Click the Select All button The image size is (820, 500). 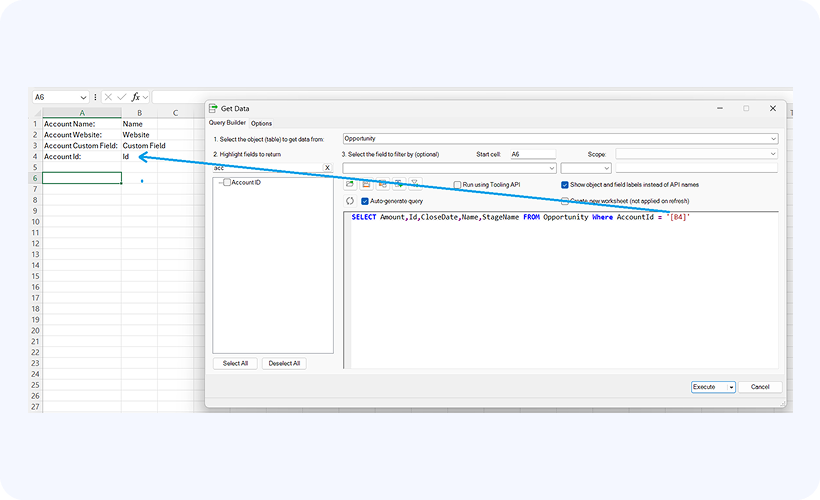(x=236, y=363)
